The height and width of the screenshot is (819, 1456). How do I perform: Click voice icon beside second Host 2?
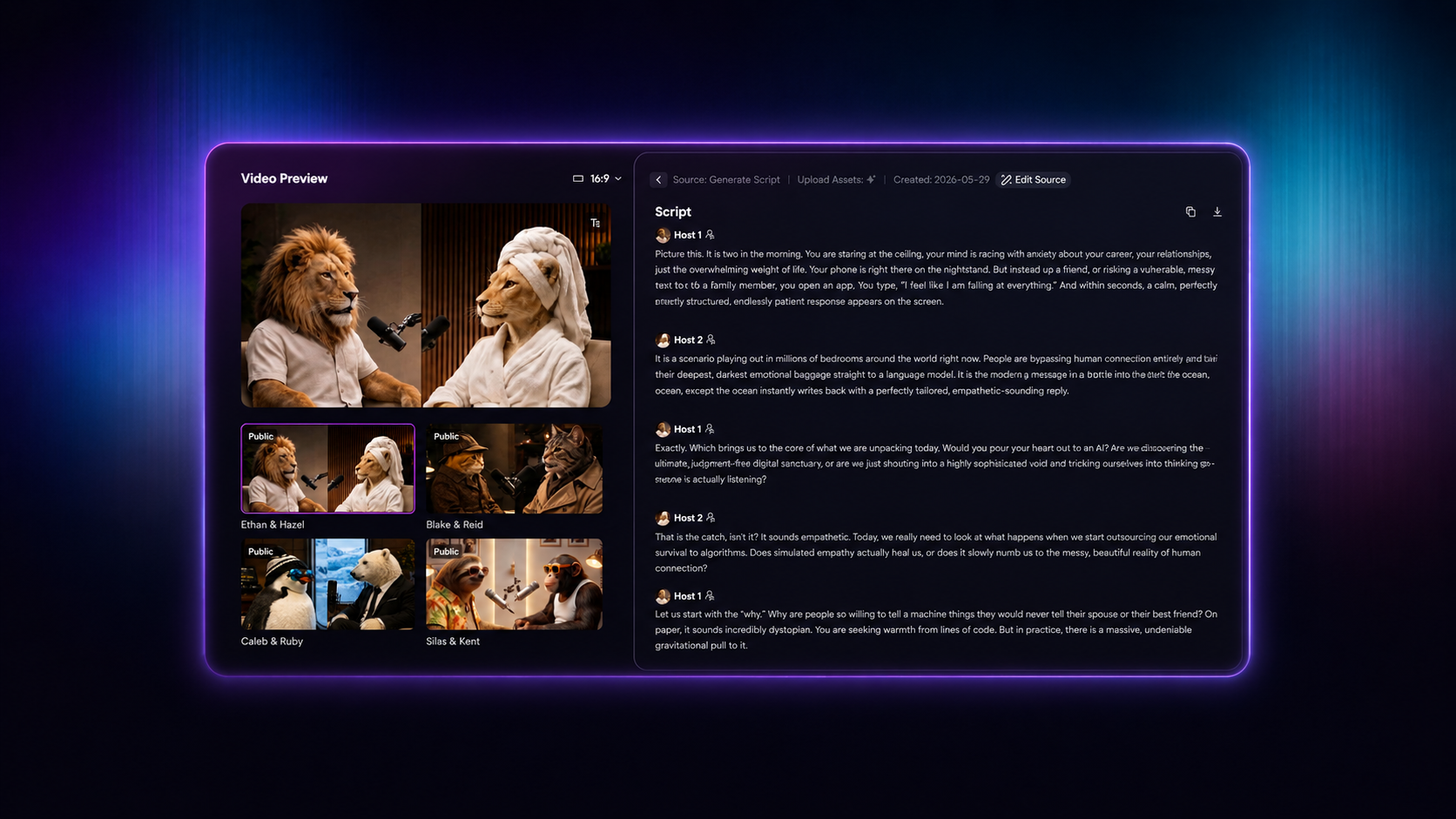click(x=711, y=518)
